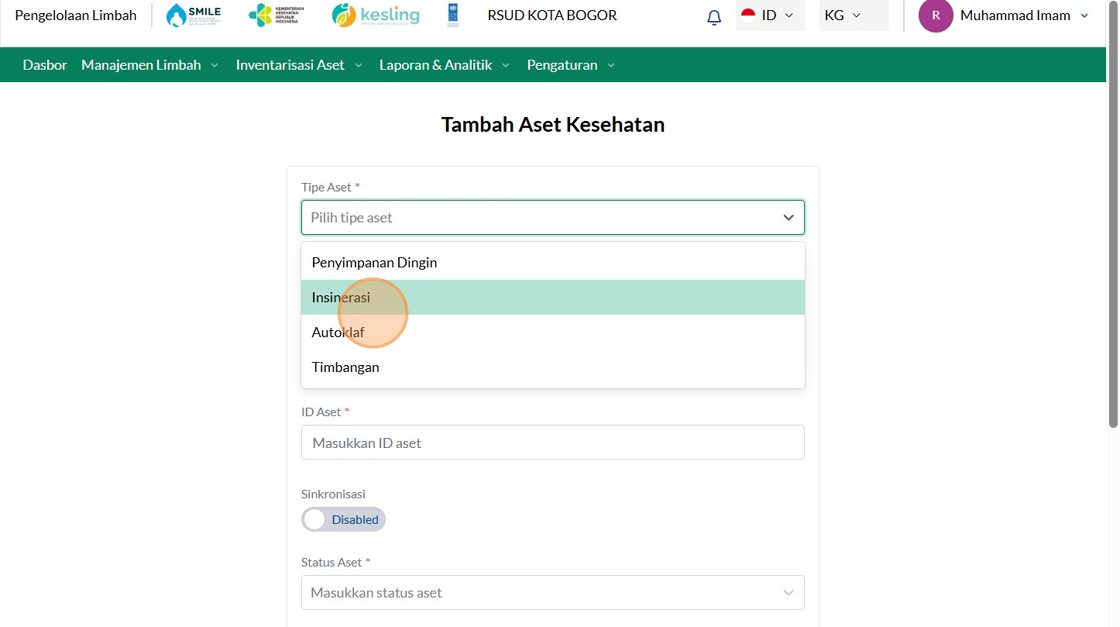Image resolution: width=1120 pixels, height=627 pixels.
Task: Open the Manajemen Limbah menu
Action: click(149, 65)
